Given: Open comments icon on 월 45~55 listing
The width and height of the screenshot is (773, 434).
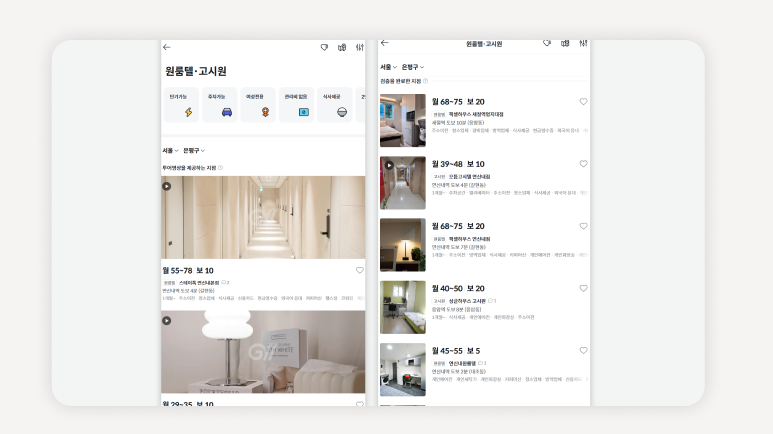Looking at the screenshot, I should pyautogui.click(x=482, y=363).
